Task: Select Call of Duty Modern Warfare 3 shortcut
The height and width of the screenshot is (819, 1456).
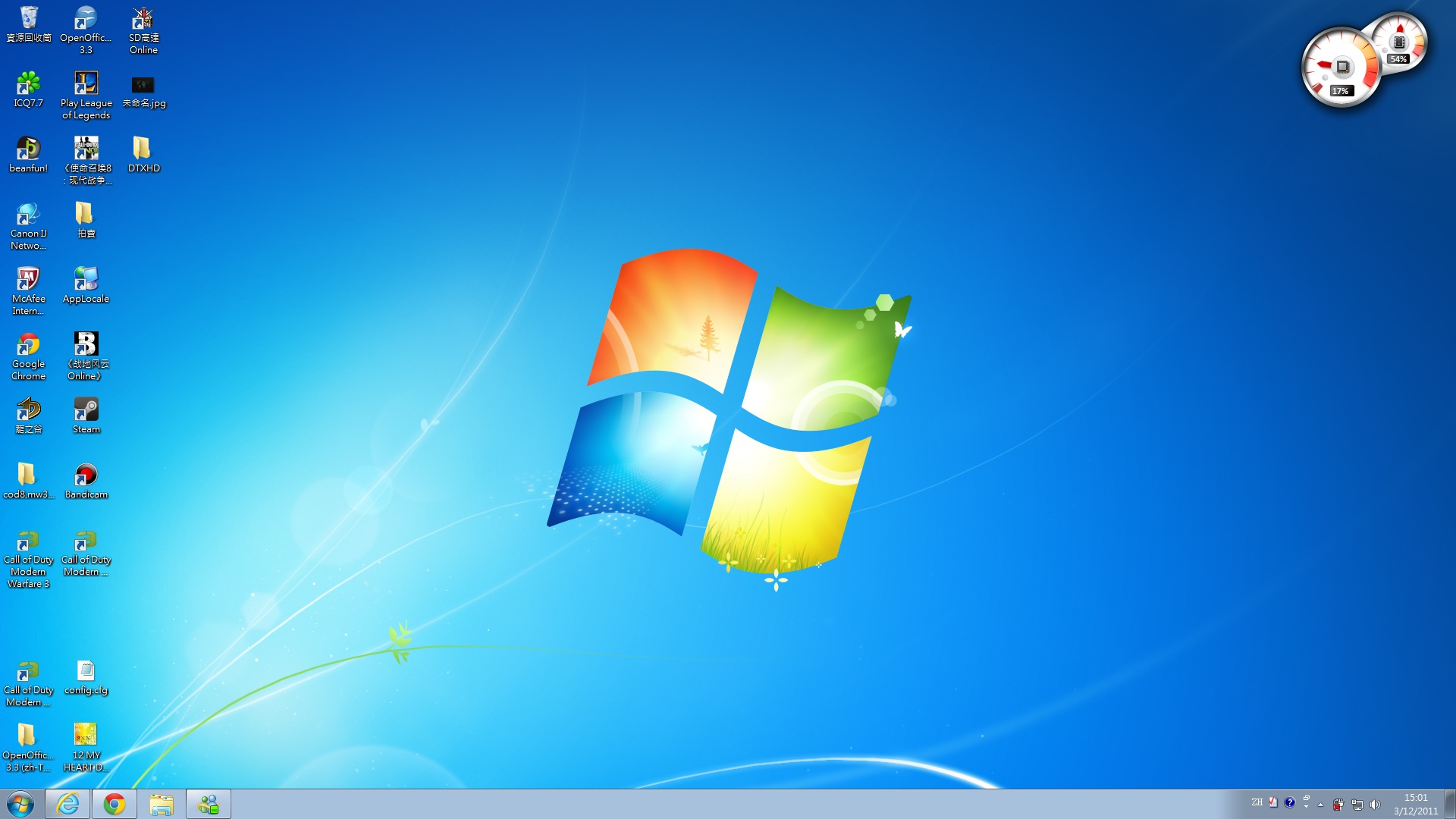Action: [x=29, y=560]
